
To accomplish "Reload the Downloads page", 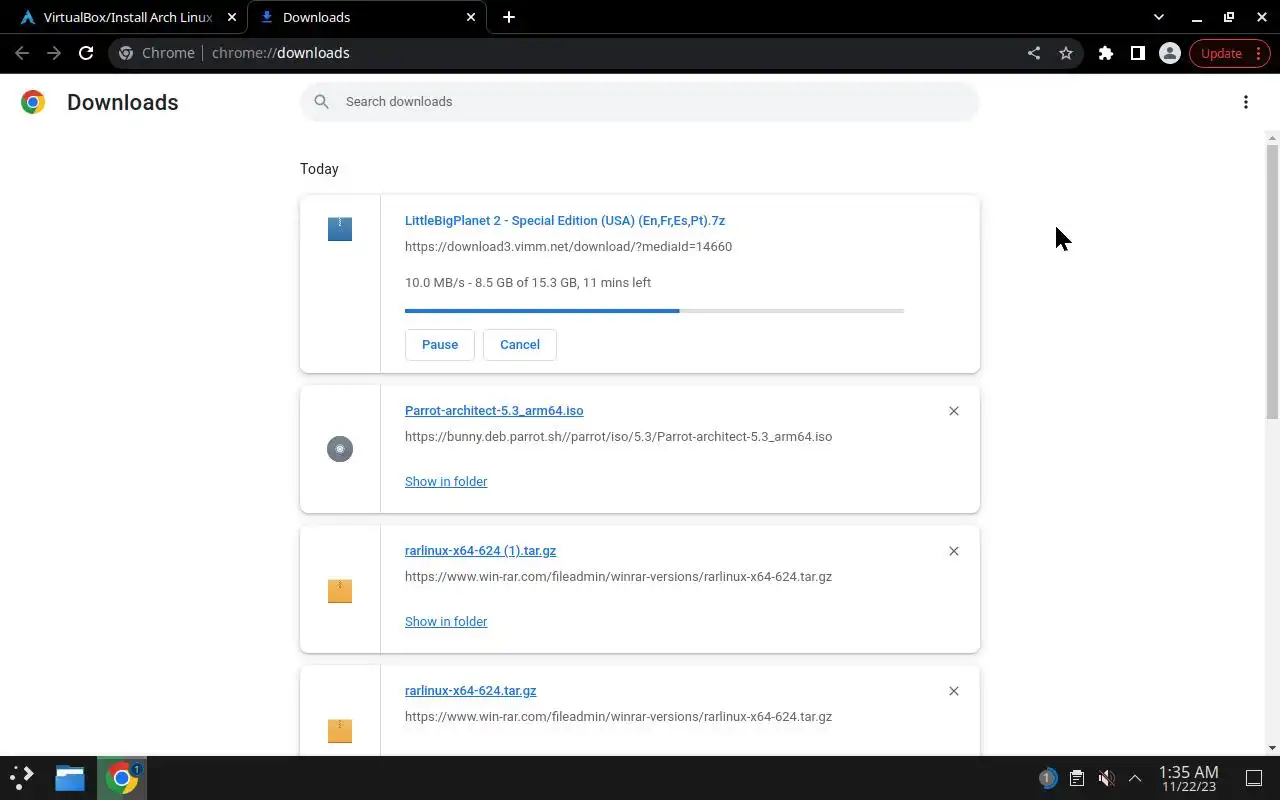I will [x=86, y=53].
